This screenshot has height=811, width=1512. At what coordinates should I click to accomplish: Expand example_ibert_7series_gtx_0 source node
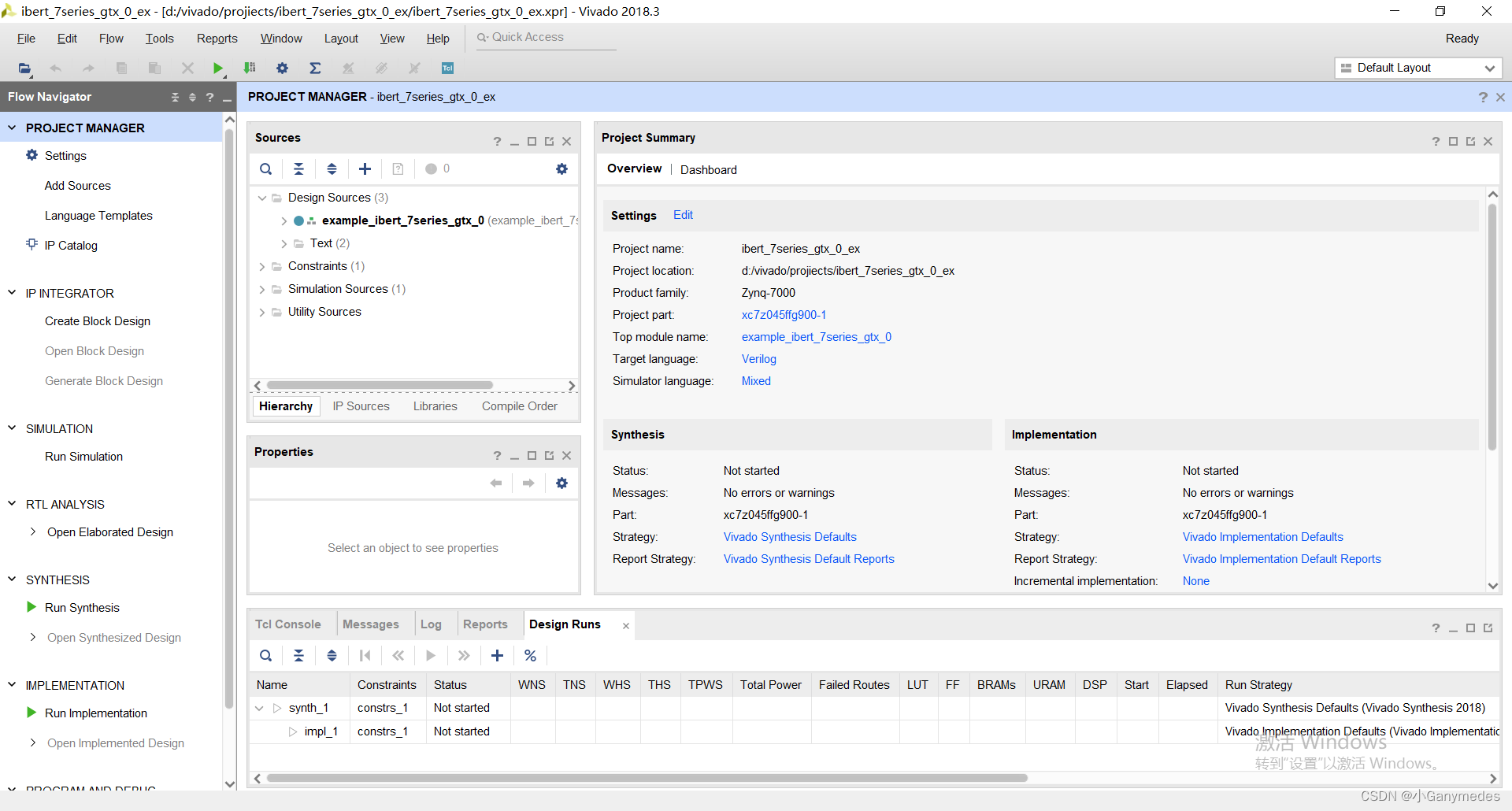[283, 220]
